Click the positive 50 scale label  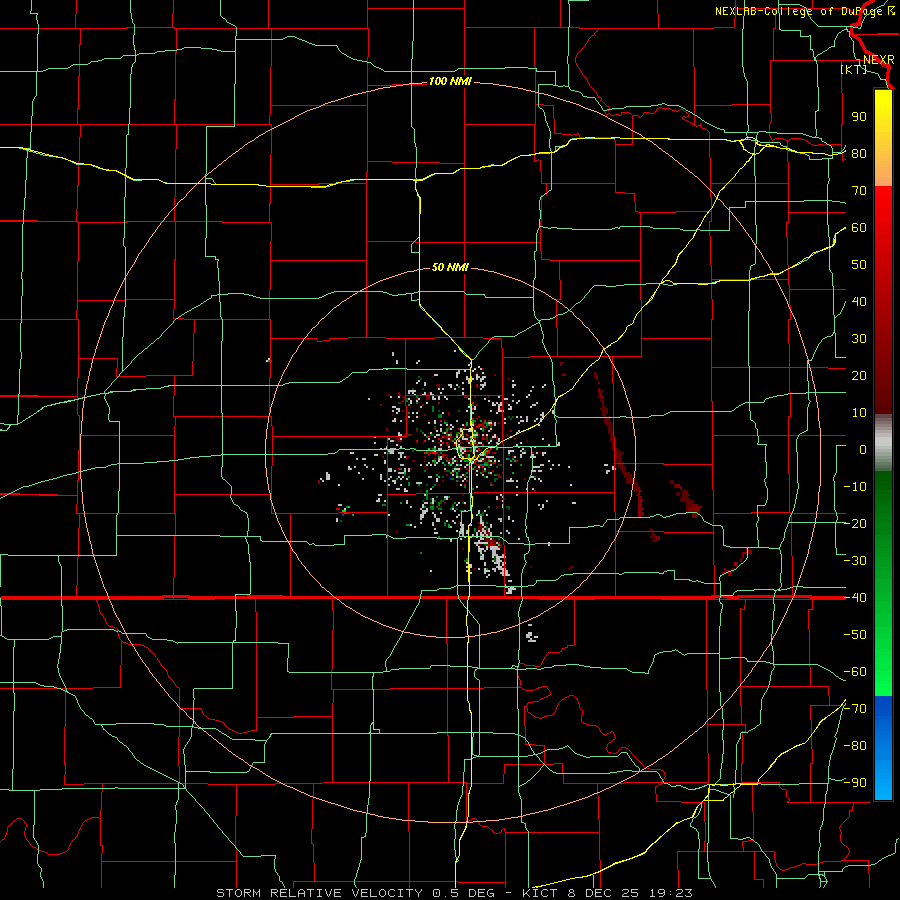point(859,265)
